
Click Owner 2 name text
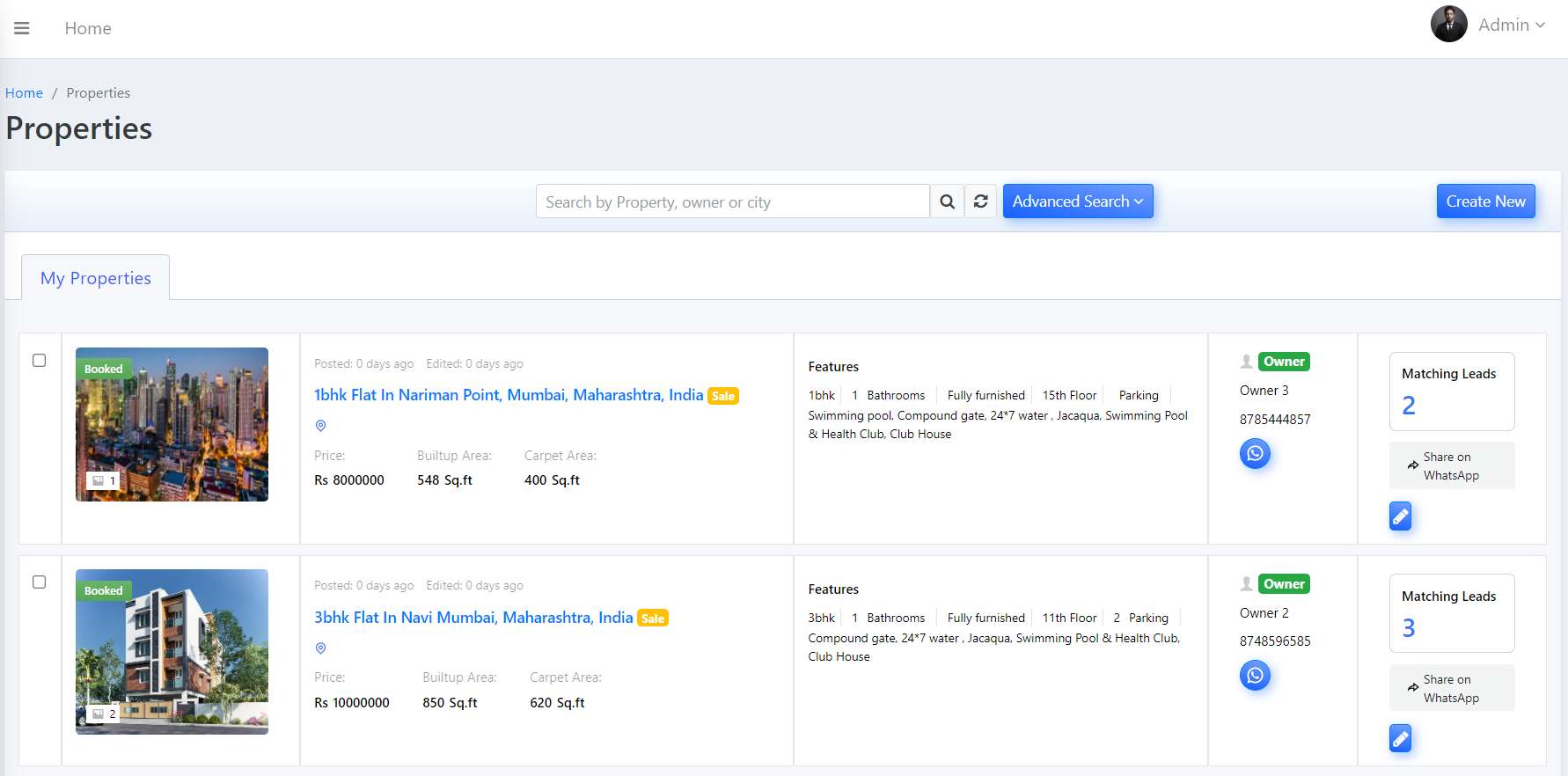pyautogui.click(x=1264, y=613)
